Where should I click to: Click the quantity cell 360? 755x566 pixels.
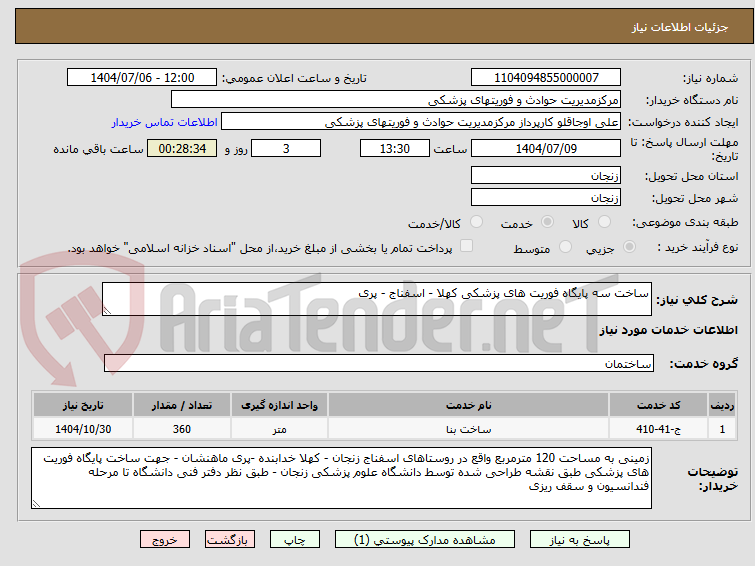182,429
